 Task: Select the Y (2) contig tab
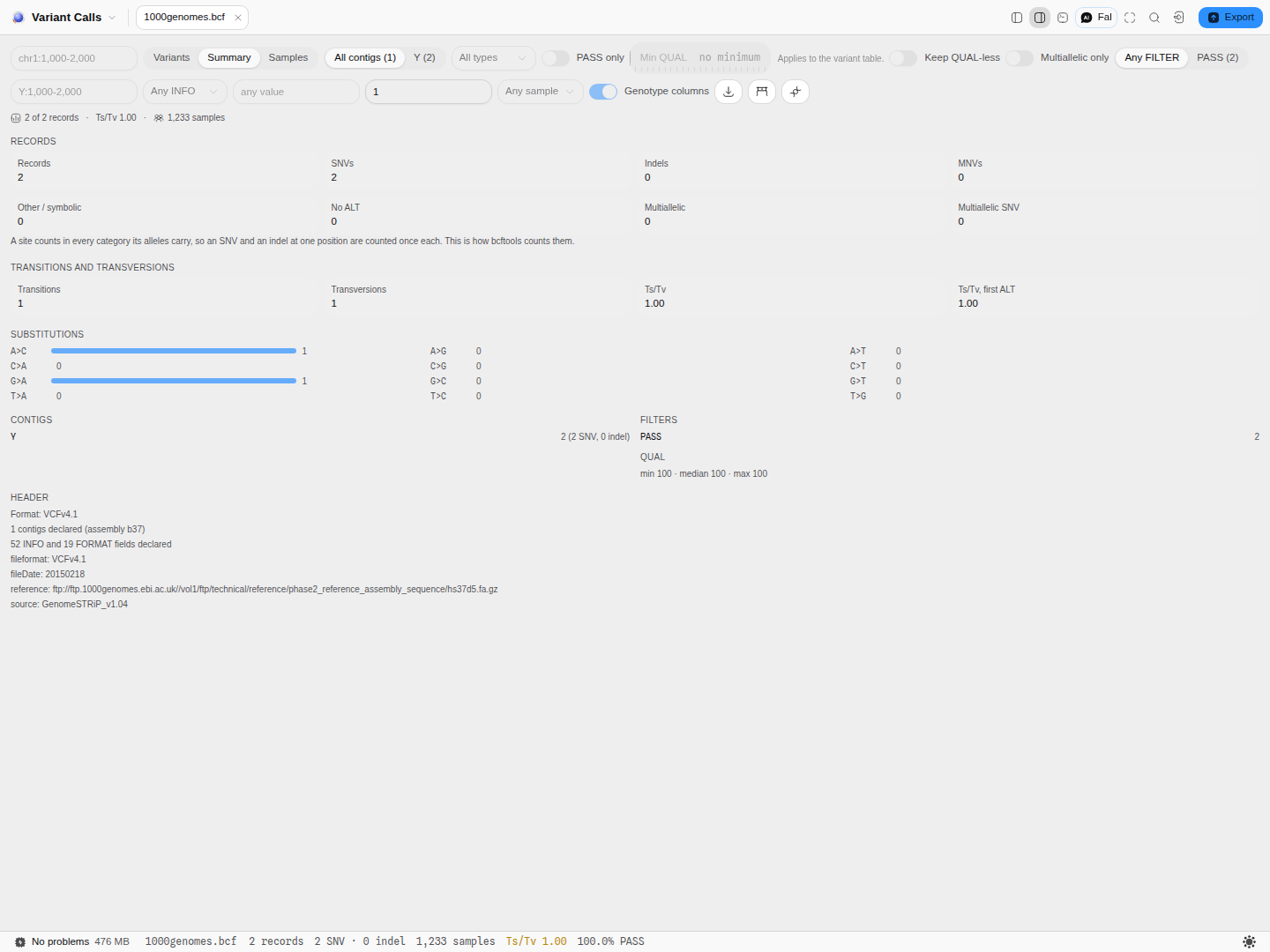pos(424,58)
